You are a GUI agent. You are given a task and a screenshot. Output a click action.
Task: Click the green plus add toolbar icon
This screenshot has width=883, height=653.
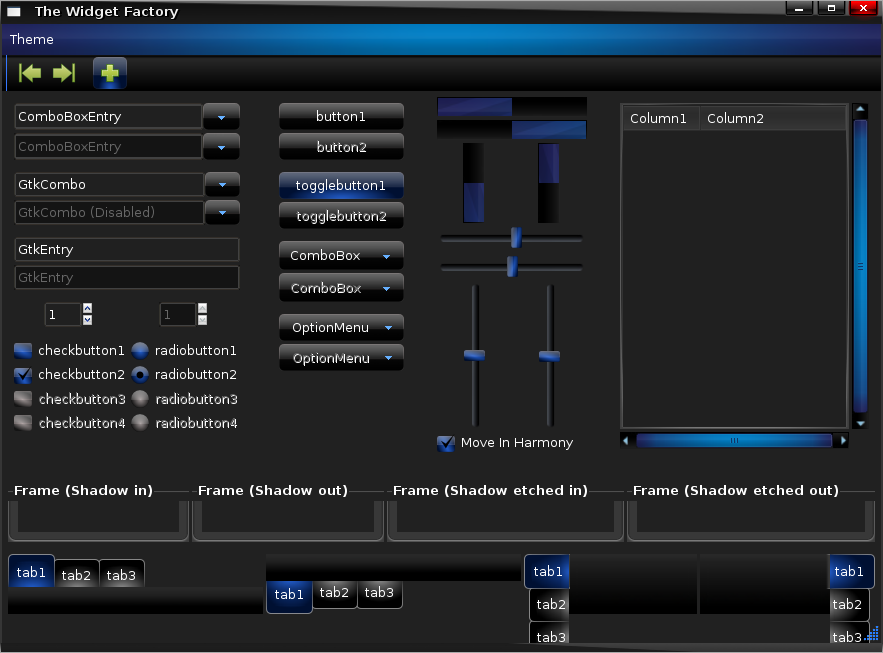tap(110, 73)
